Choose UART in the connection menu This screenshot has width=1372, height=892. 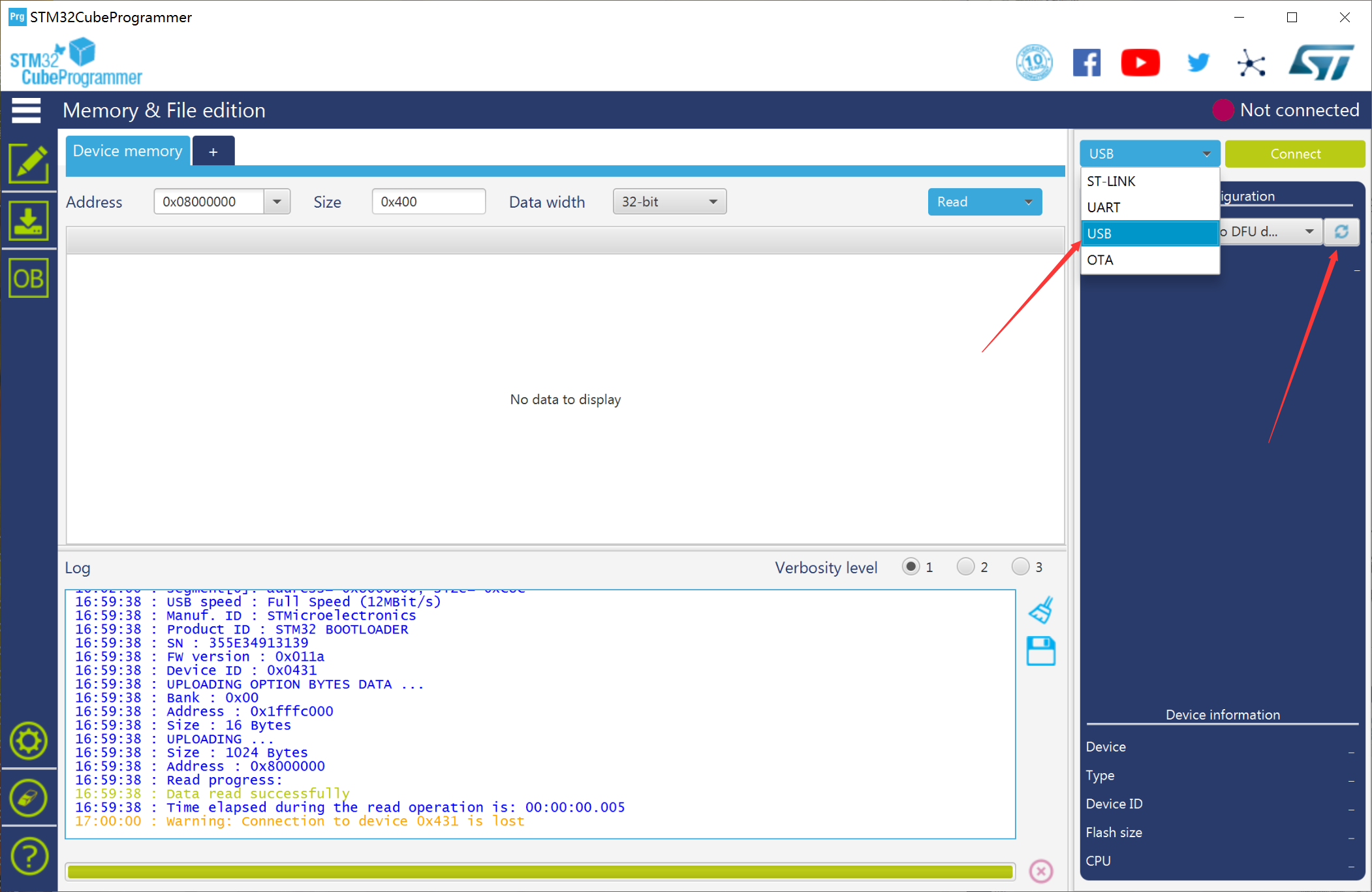1149,208
